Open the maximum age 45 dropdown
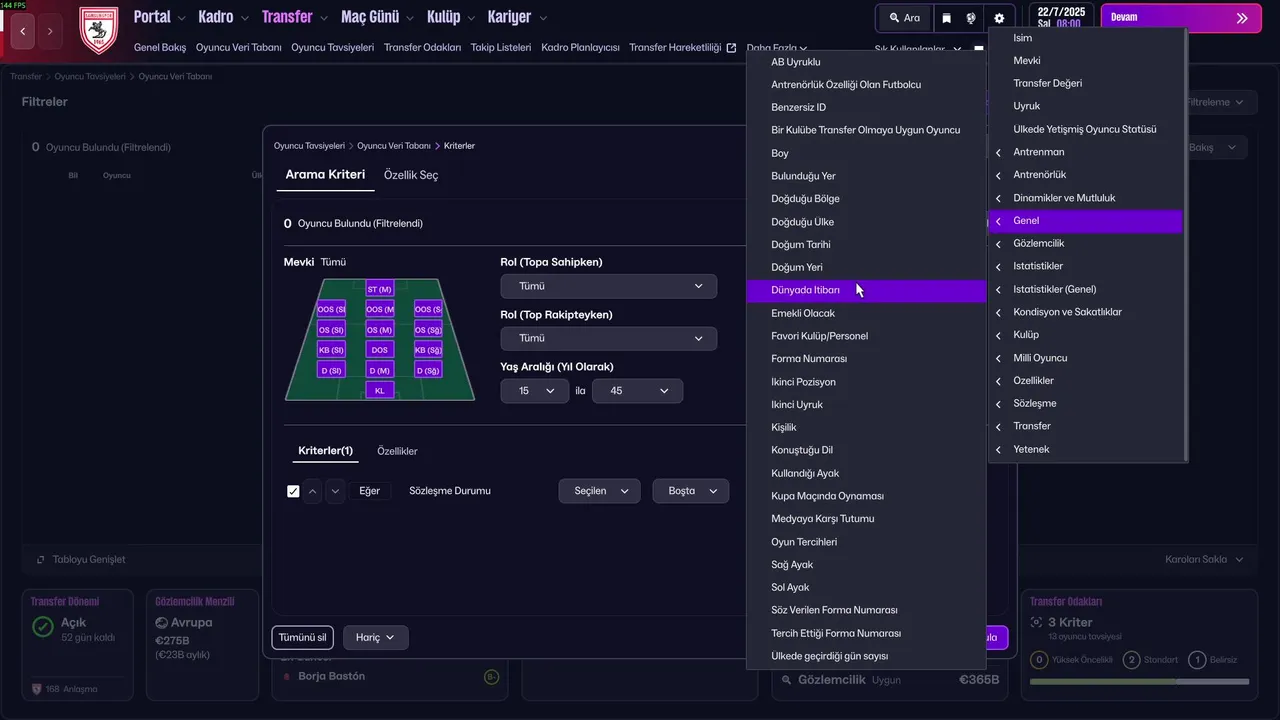 638,391
